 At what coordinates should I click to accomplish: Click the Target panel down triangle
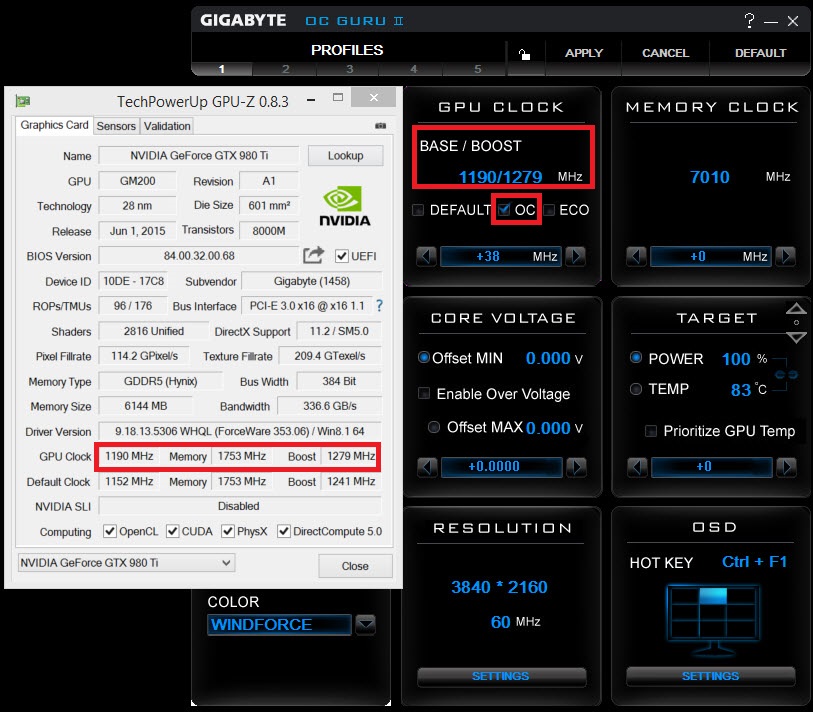pos(796,337)
